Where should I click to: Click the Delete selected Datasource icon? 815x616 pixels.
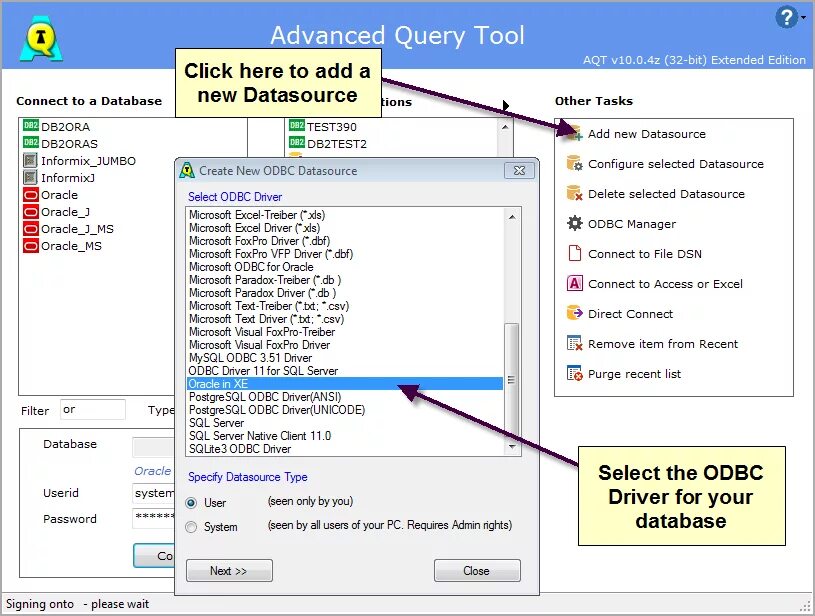574,193
